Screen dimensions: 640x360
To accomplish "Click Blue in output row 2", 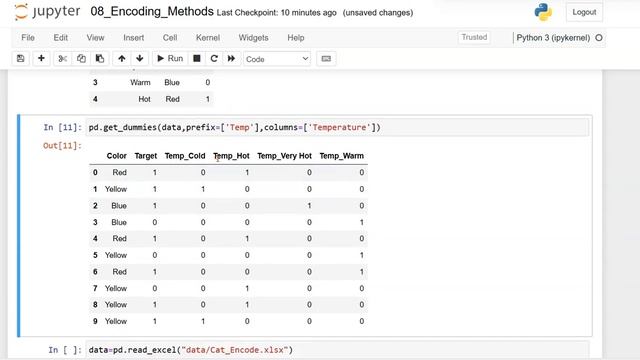I will click(x=119, y=206).
